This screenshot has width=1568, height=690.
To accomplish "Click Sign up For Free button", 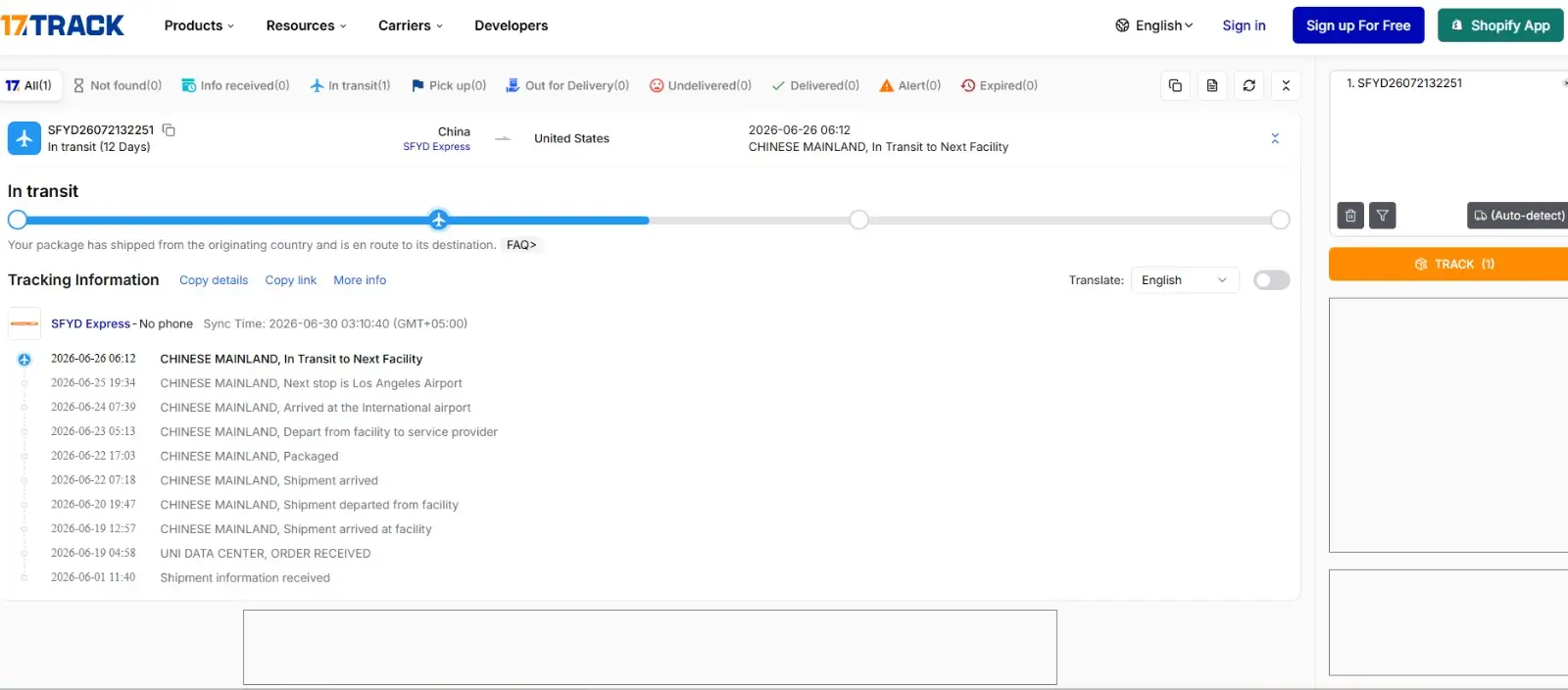I will [x=1358, y=25].
